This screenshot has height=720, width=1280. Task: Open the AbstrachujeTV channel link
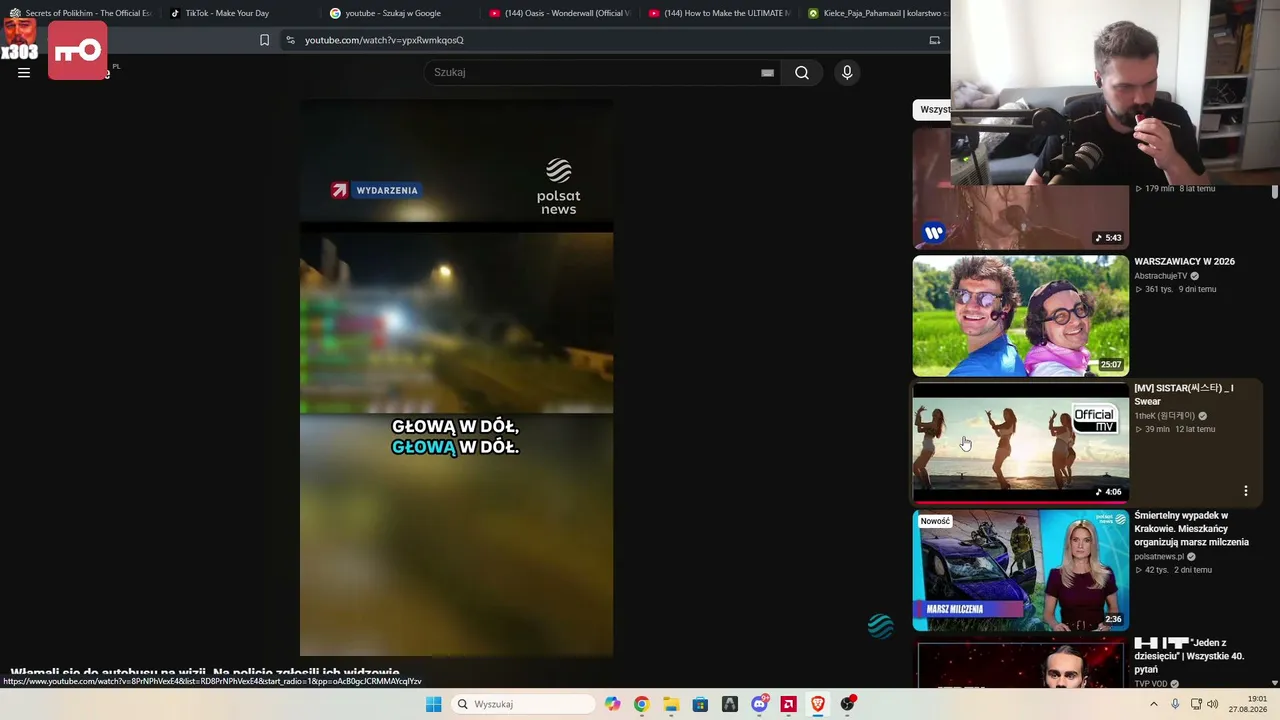tap(1161, 276)
